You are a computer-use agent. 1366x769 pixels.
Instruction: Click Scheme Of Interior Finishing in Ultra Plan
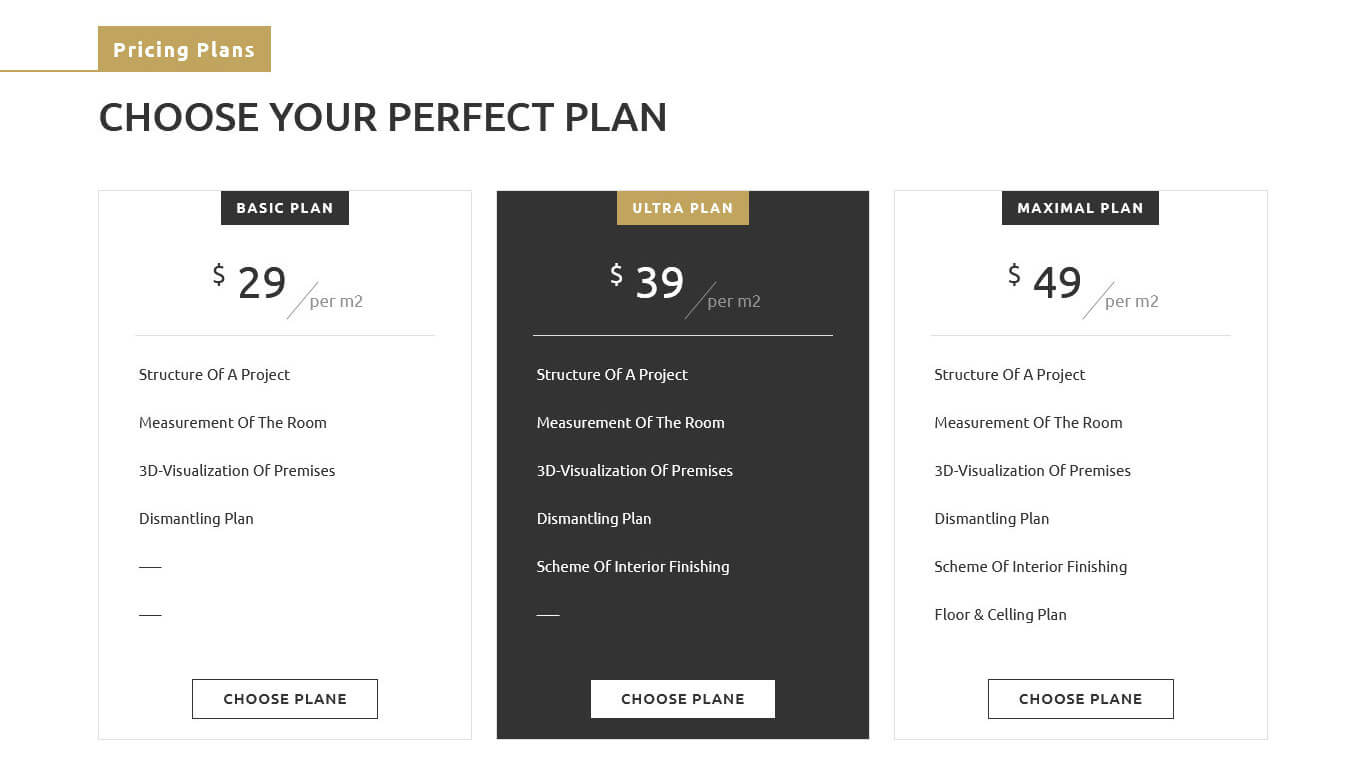[x=633, y=567]
